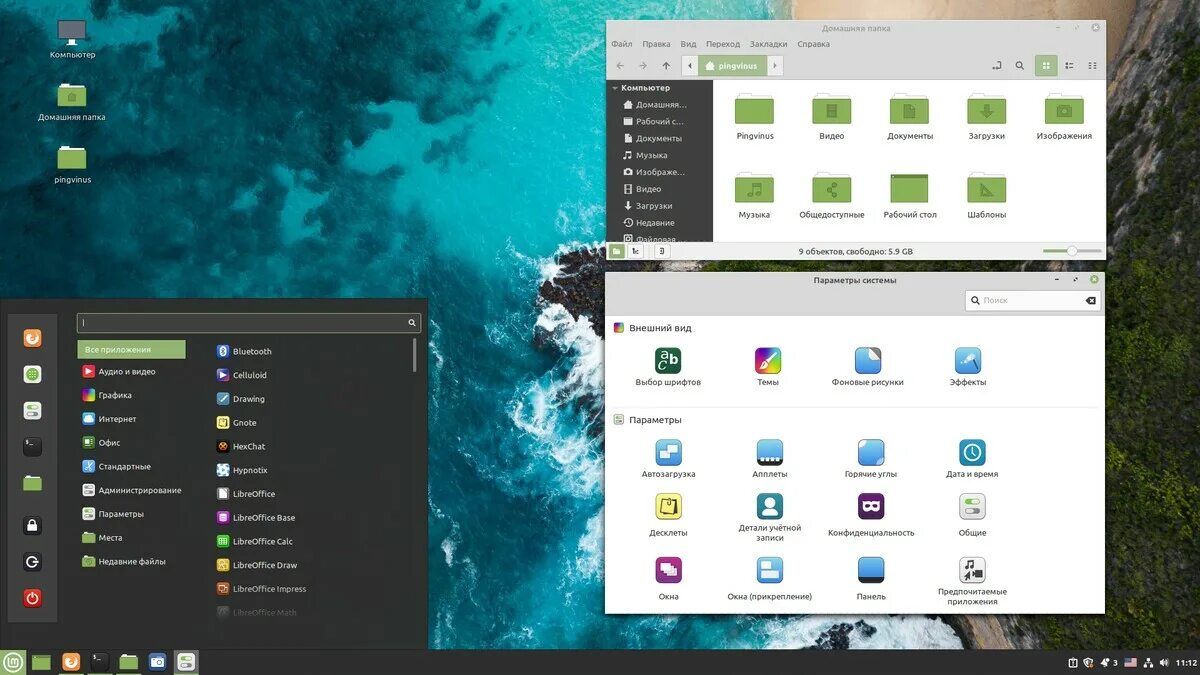Open Панель settings module
The height and width of the screenshot is (675, 1200).
(871, 580)
